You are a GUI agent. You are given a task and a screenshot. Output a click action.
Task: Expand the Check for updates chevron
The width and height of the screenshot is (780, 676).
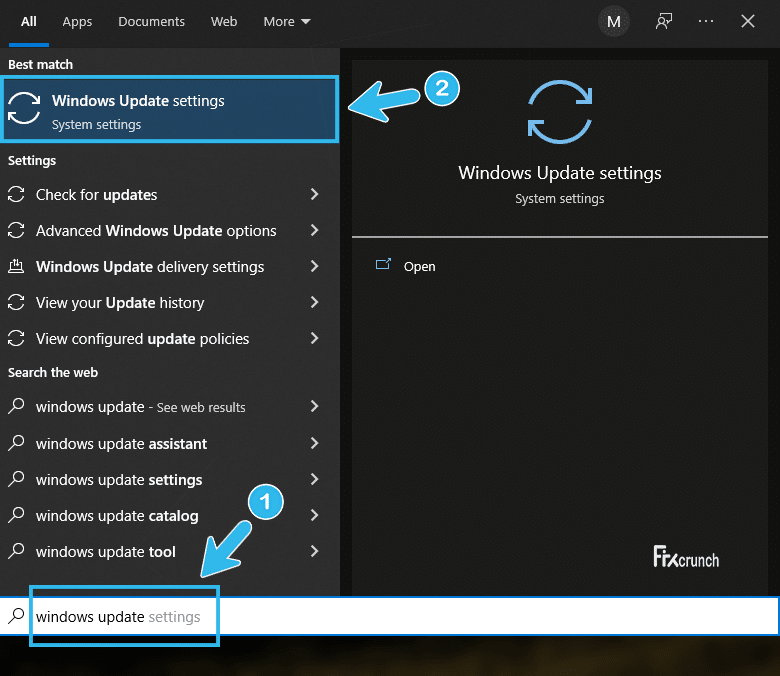tap(314, 194)
